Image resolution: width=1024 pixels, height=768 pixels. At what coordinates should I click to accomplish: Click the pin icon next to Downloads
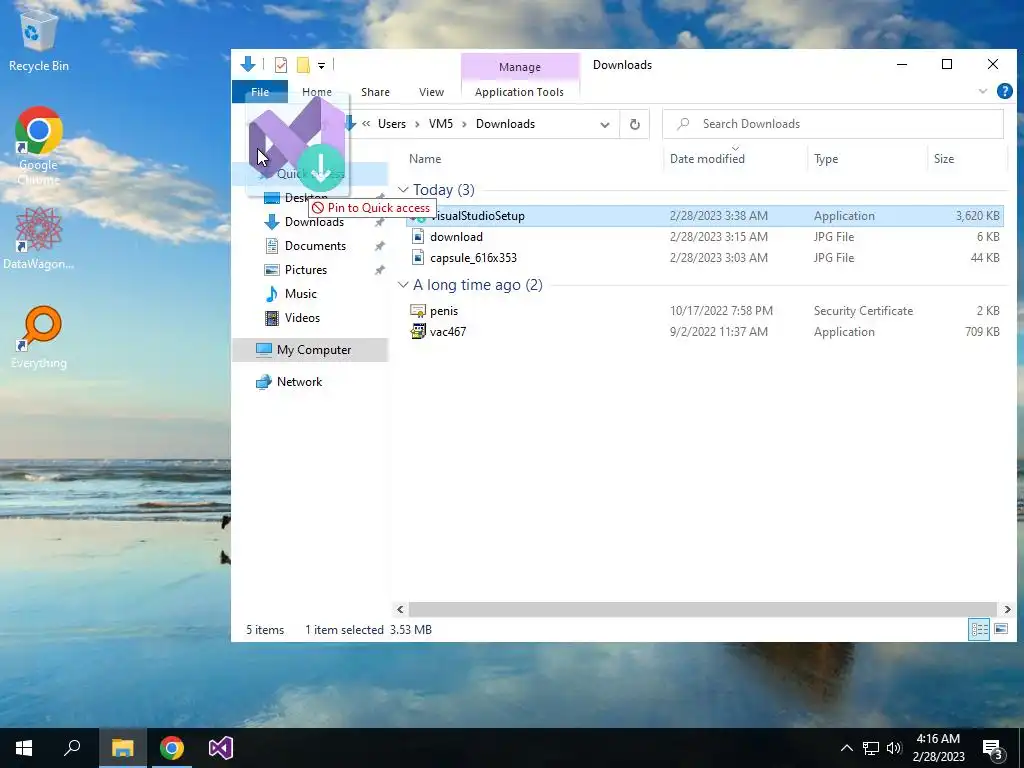379,223
